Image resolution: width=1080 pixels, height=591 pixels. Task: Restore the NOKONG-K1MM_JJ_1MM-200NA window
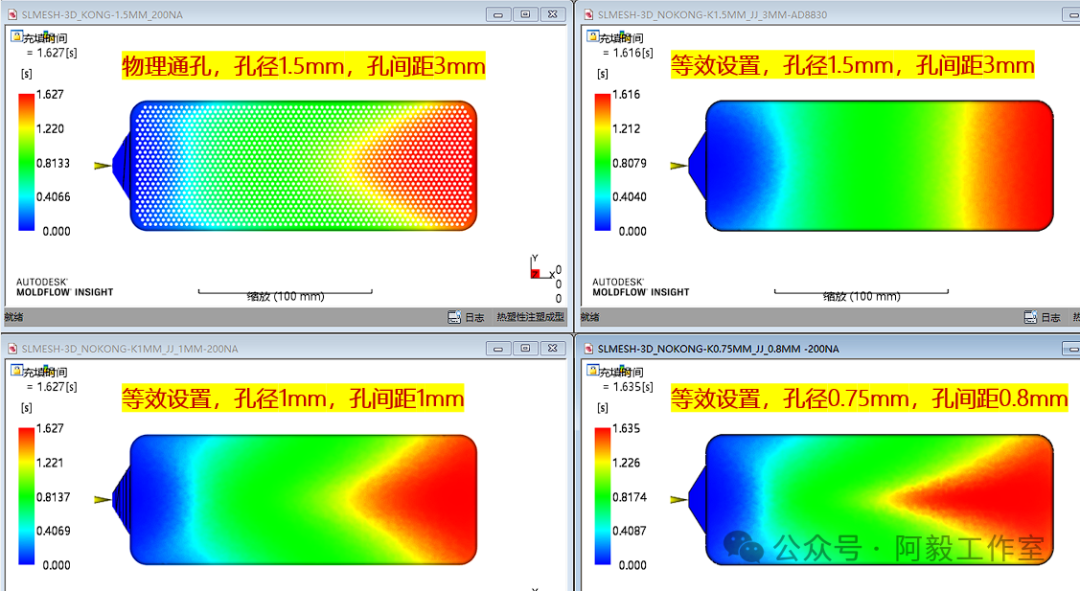[x=526, y=349]
